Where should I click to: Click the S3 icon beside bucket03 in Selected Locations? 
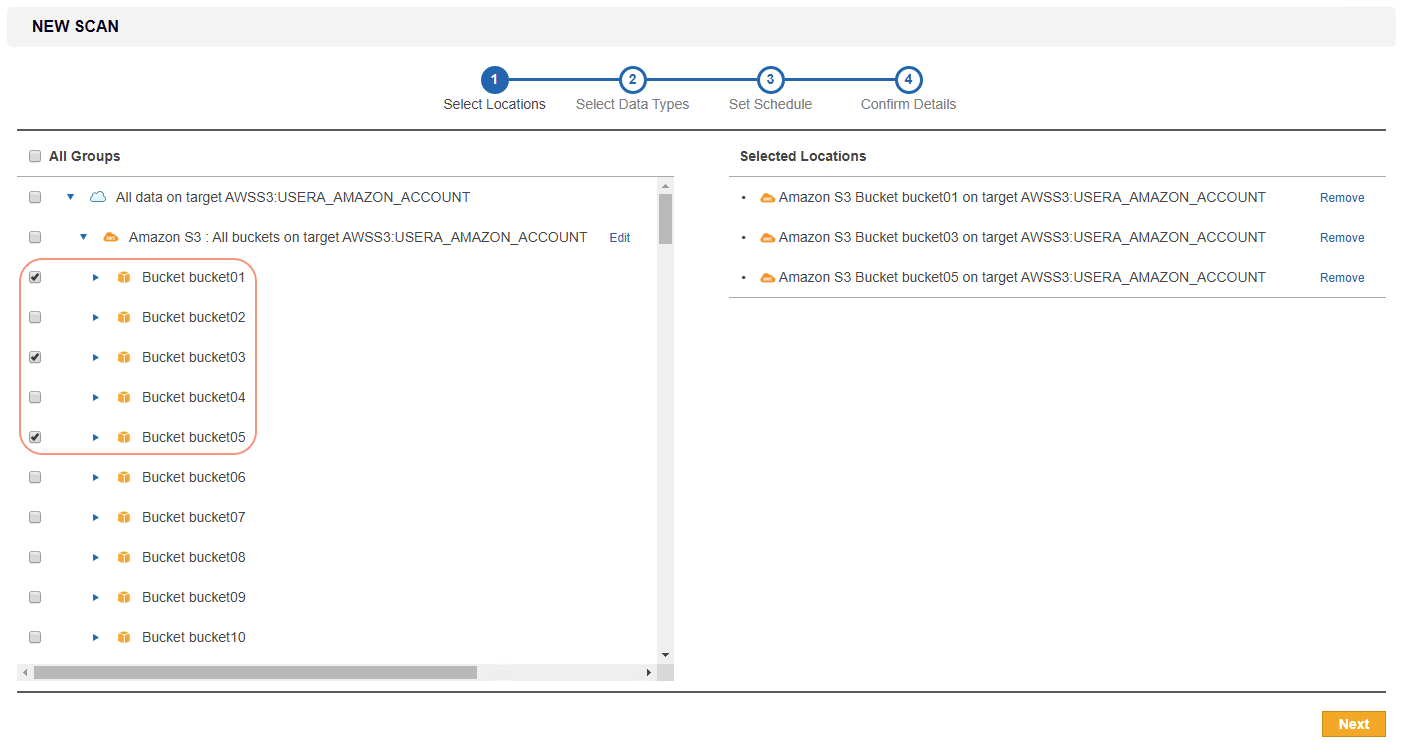[x=767, y=237]
